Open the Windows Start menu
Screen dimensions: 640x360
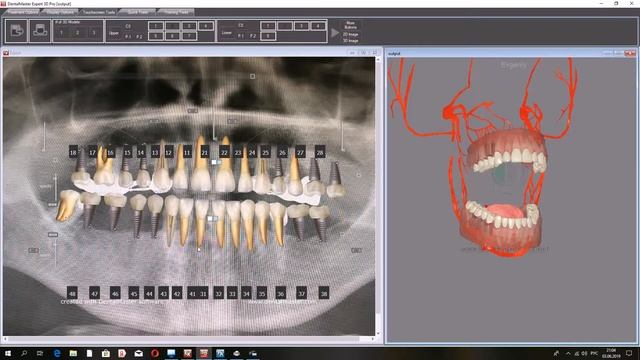pos(7,353)
